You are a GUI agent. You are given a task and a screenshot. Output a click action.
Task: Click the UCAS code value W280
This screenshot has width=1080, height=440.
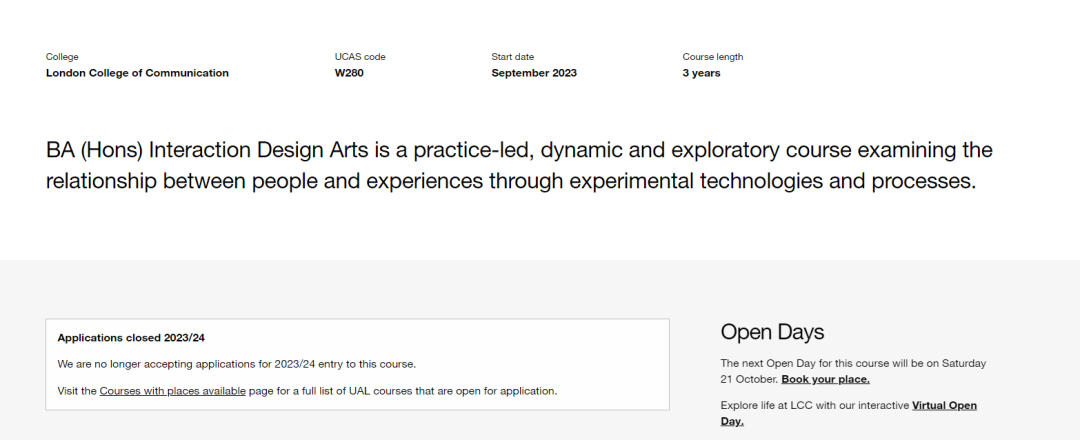(349, 73)
